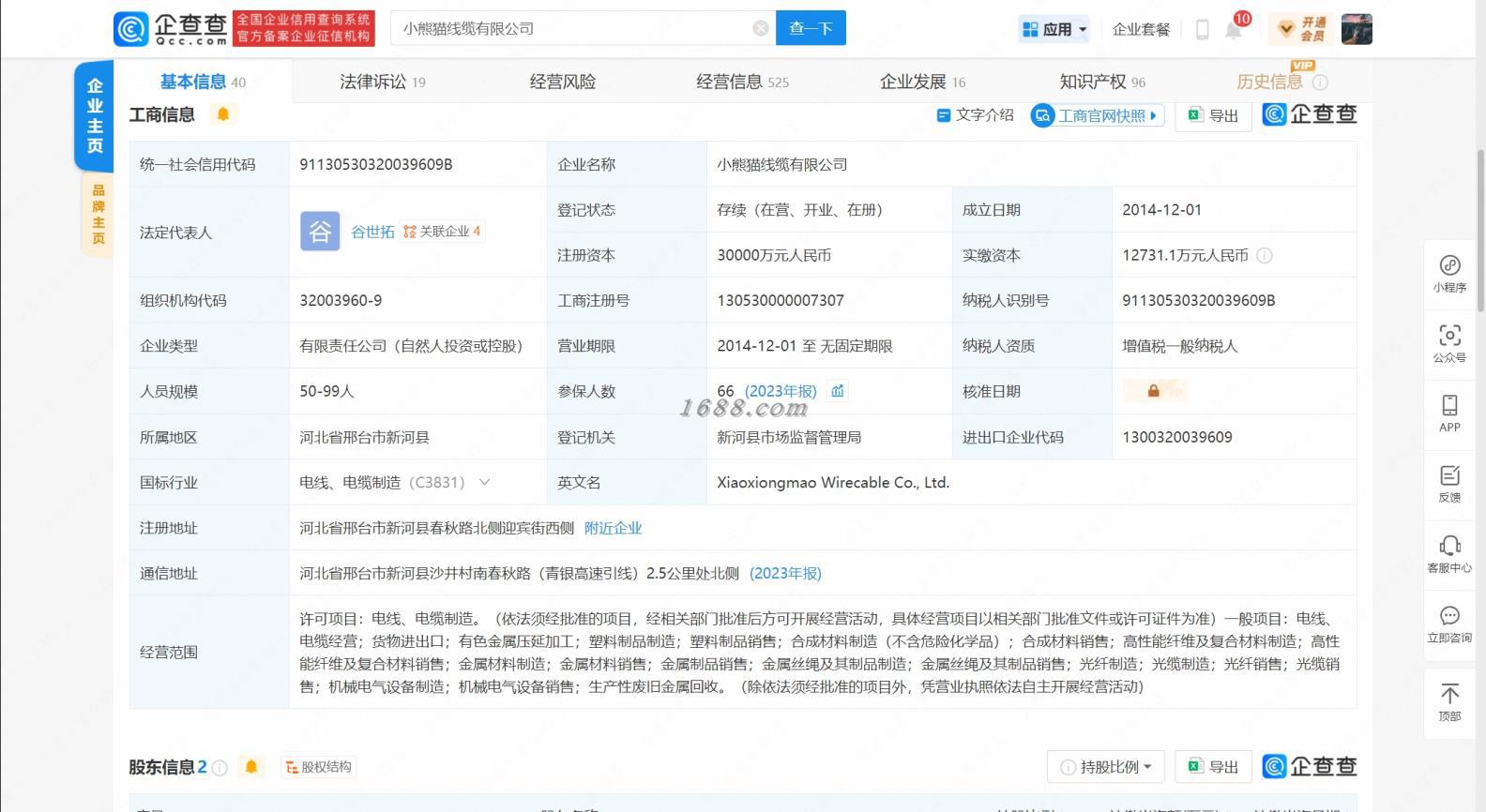Viewport: 1486px width, 812px height.
Task: Open APP sidebar icon
Action: click(1449, 413)
